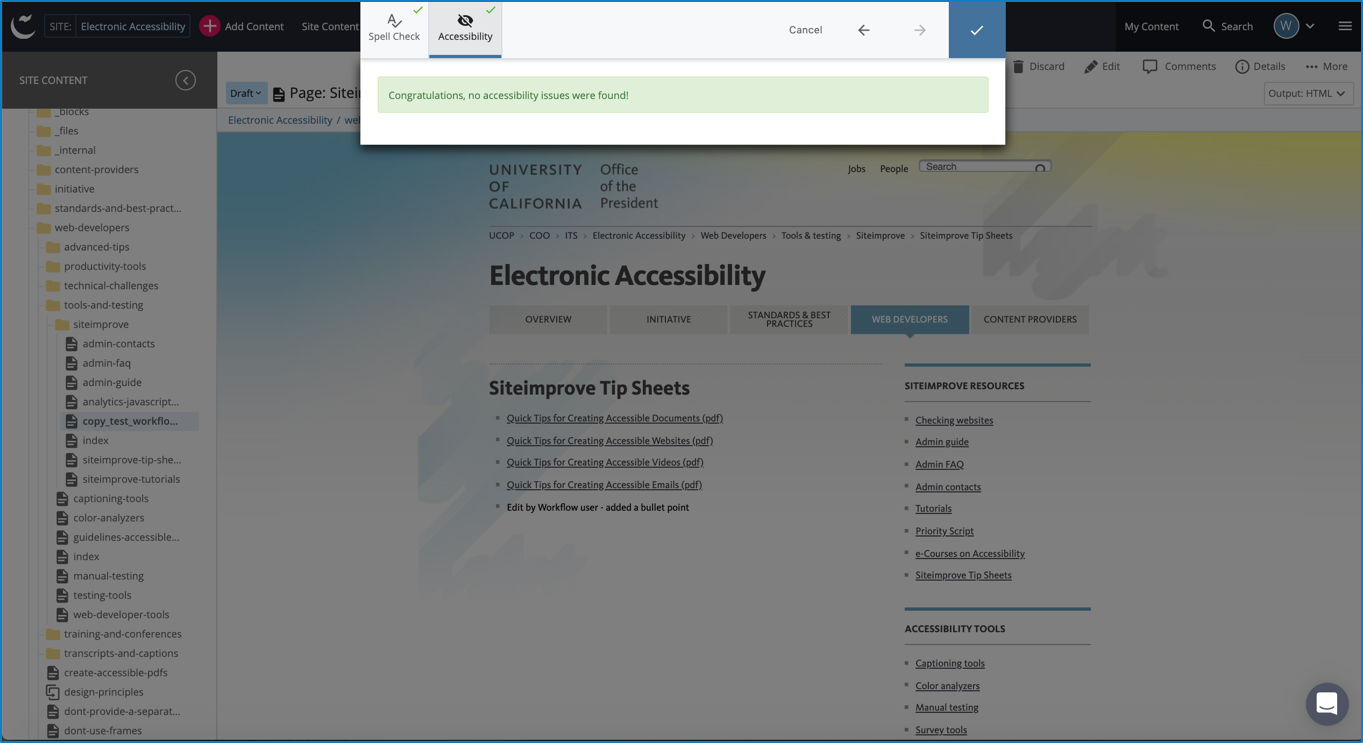Expand the training-and-conferences folder

click(x=122, y=634)
